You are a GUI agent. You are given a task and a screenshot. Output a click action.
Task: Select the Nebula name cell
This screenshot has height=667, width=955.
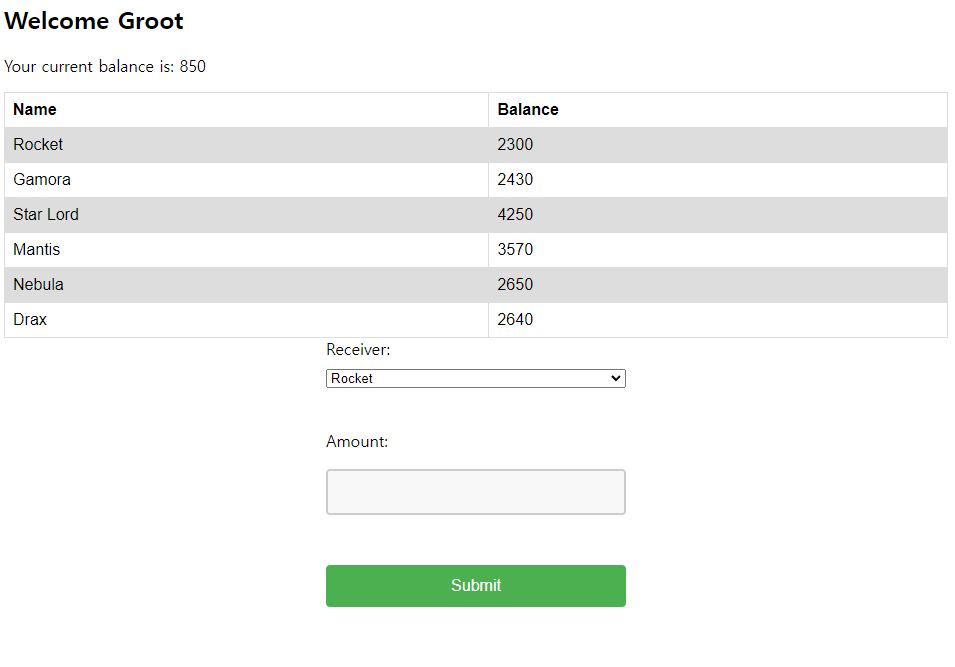click(x=39, y=285)
